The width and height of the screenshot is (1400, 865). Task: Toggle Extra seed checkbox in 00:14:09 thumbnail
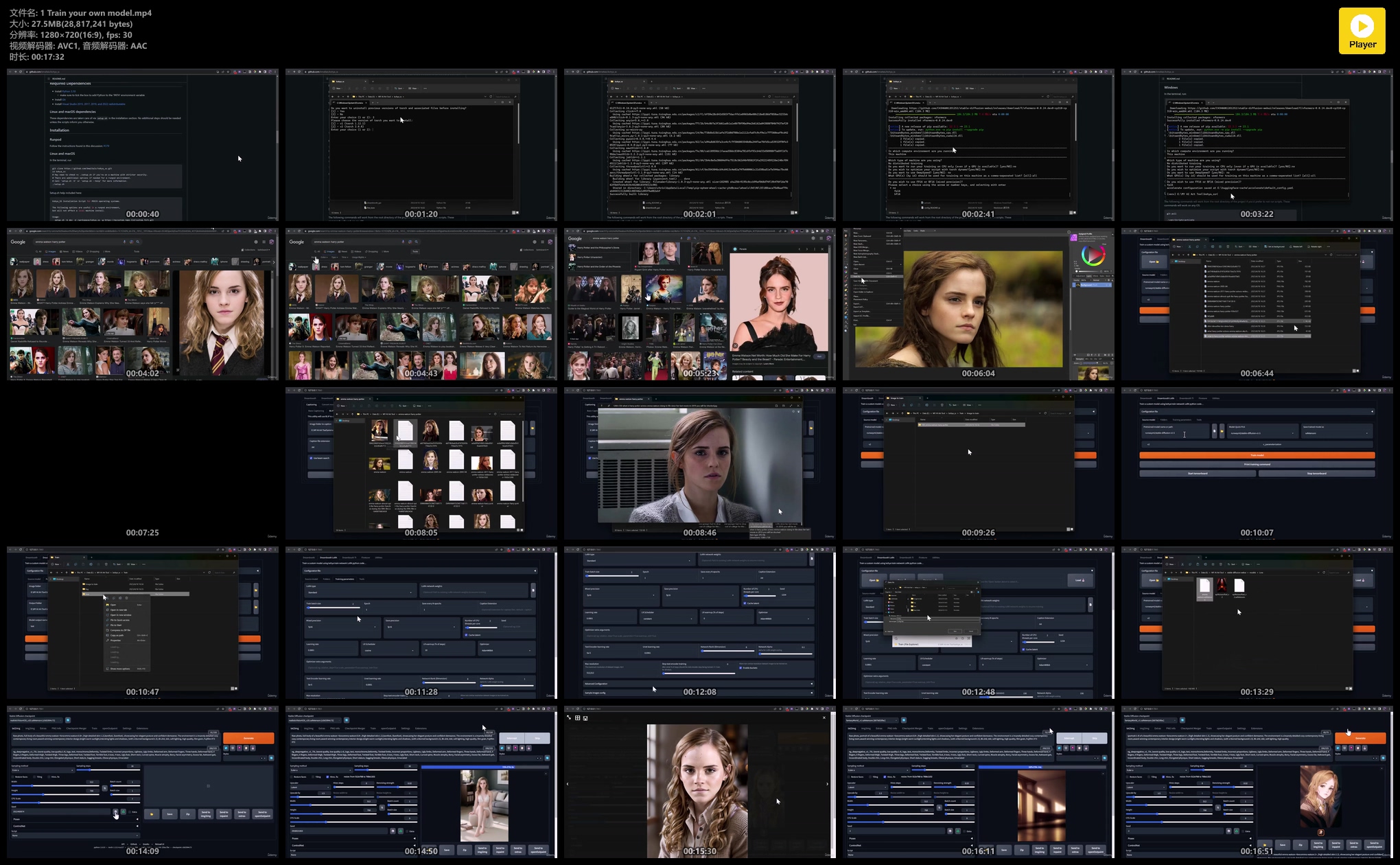130,812
